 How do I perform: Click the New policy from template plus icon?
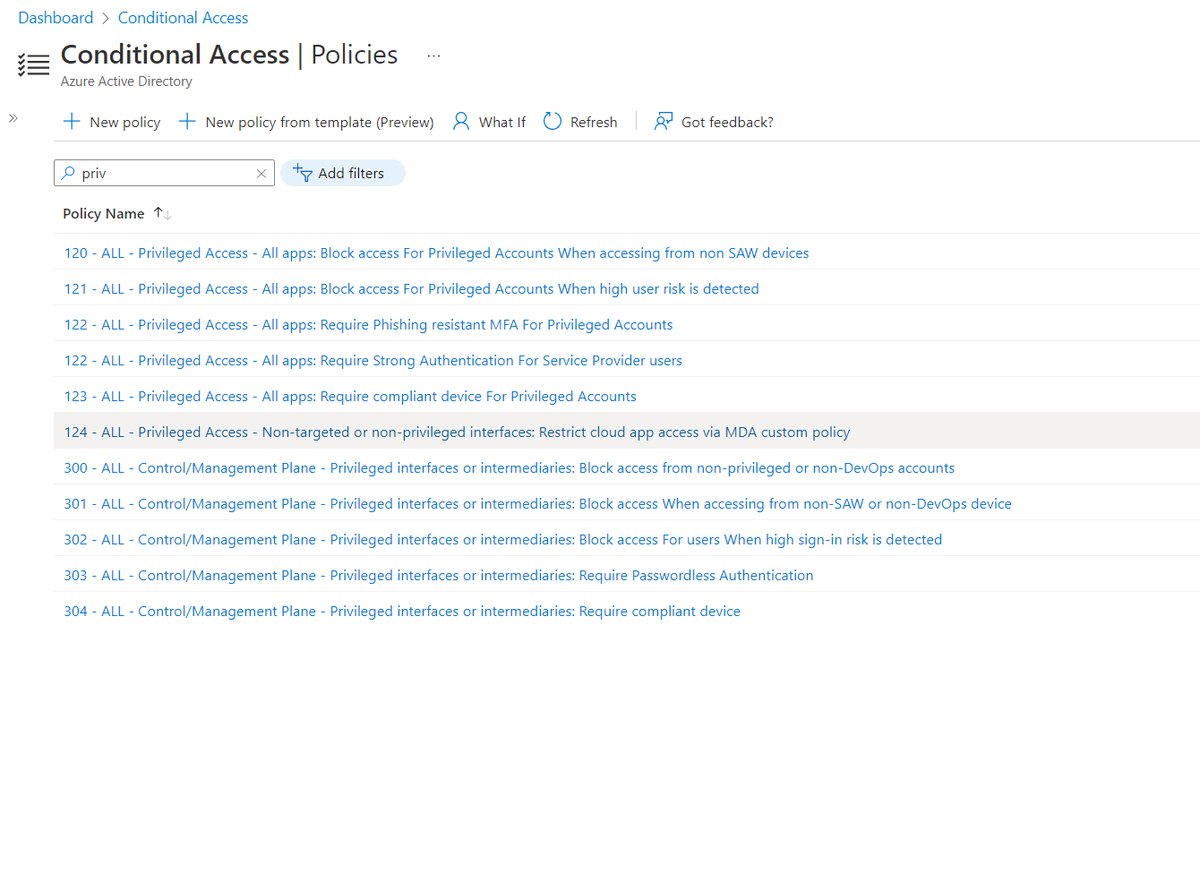[187, 122]
